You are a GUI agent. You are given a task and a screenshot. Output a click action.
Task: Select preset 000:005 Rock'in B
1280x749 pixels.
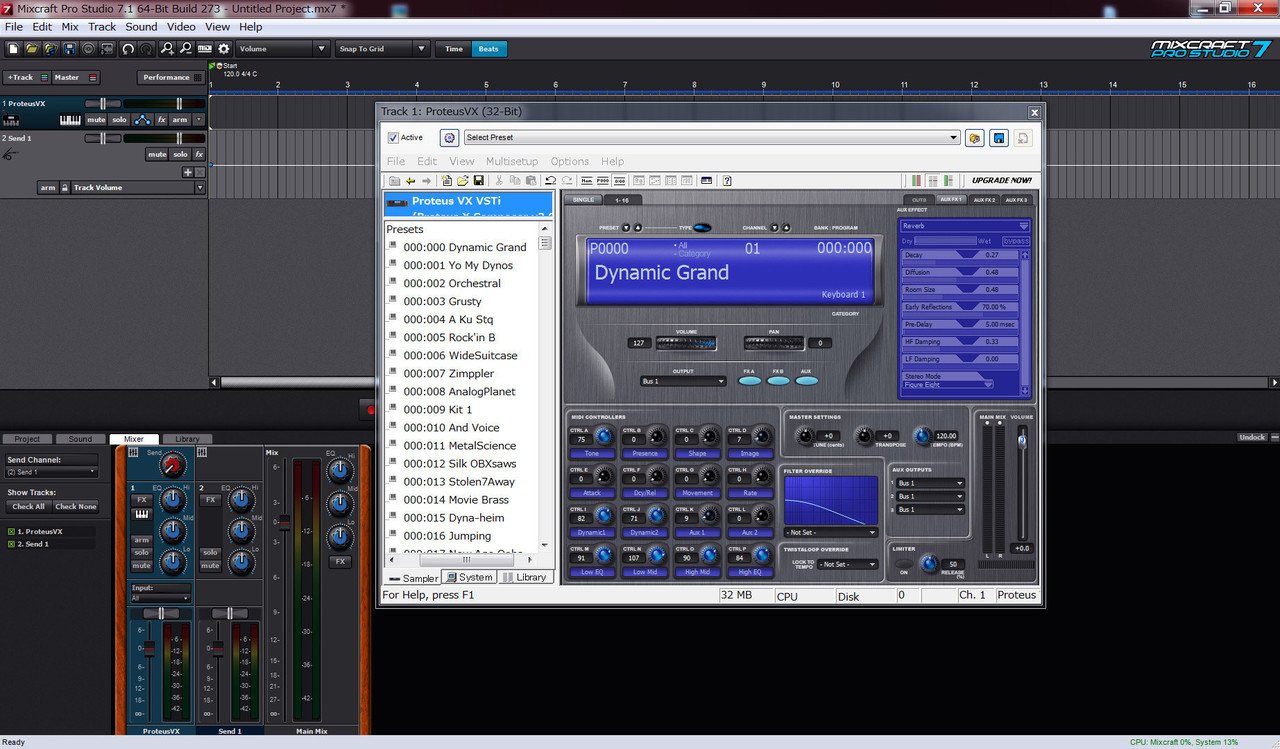[449, 337]
